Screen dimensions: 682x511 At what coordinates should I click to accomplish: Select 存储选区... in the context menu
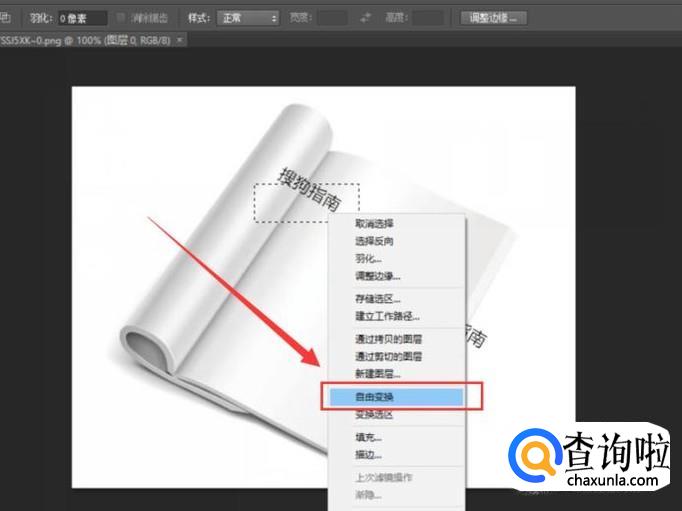pyautogui.click(x=377, y=299)
